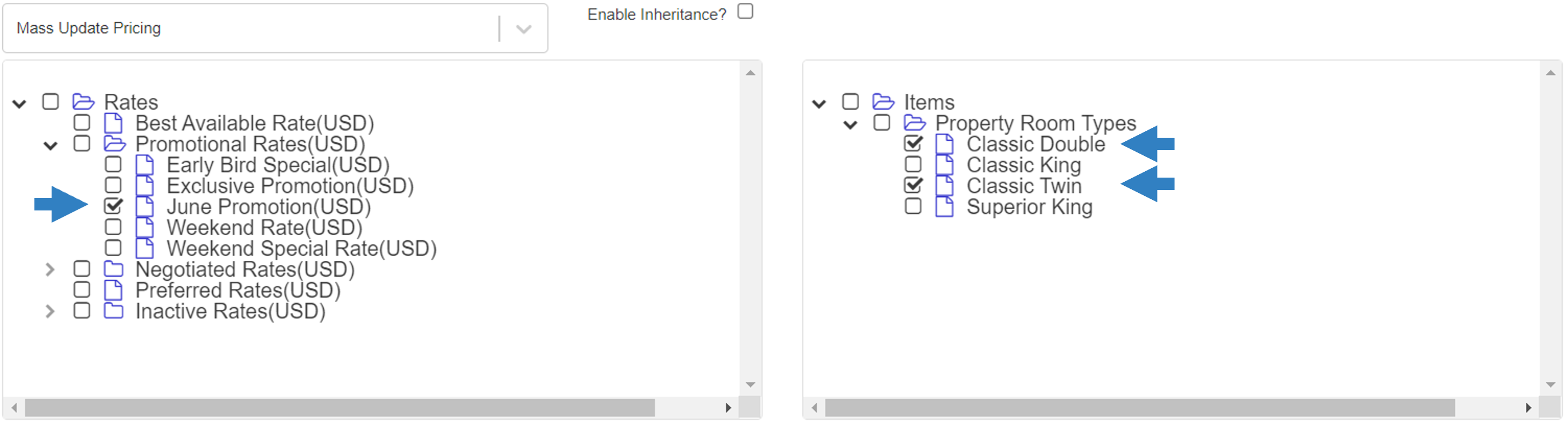Expand the Negotiated Rates(USD) node
The width and height of the screenshot is (1568, 425).
point(50,269)
